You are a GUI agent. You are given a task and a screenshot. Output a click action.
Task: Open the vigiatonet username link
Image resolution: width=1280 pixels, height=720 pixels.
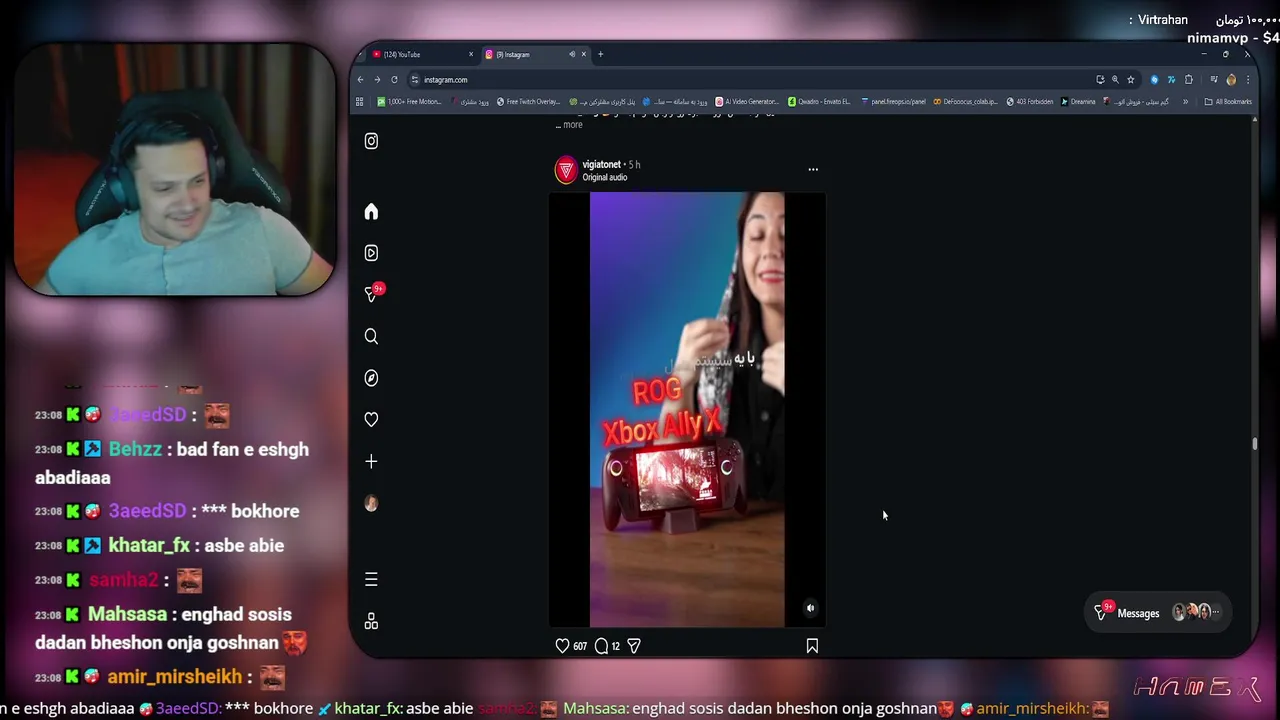tap(601, 164)
